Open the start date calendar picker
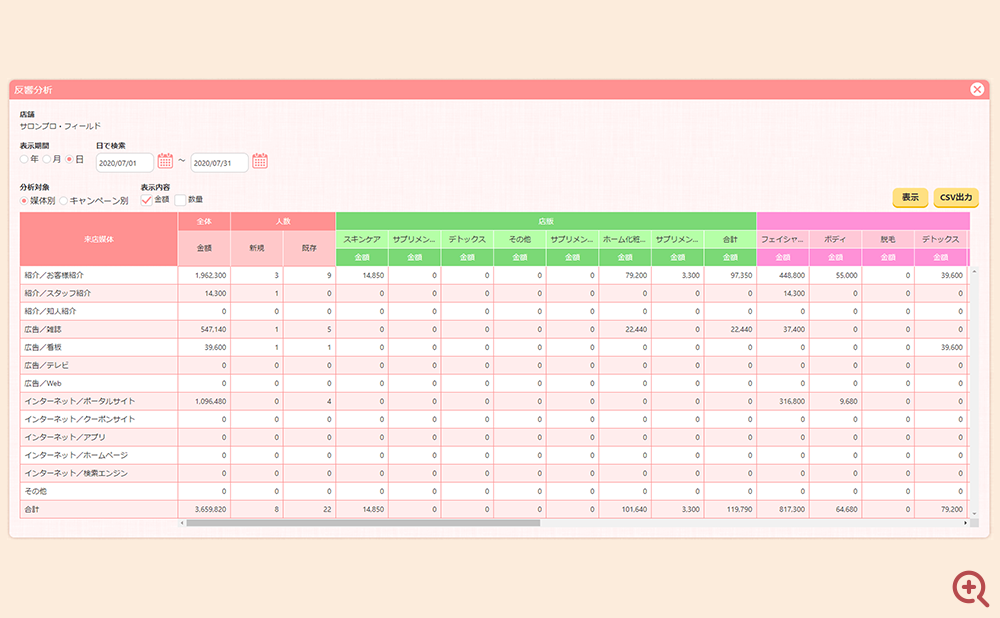The width and height of the screenshot is (1000, 618). pyautogui.click(x=165, y=161)
